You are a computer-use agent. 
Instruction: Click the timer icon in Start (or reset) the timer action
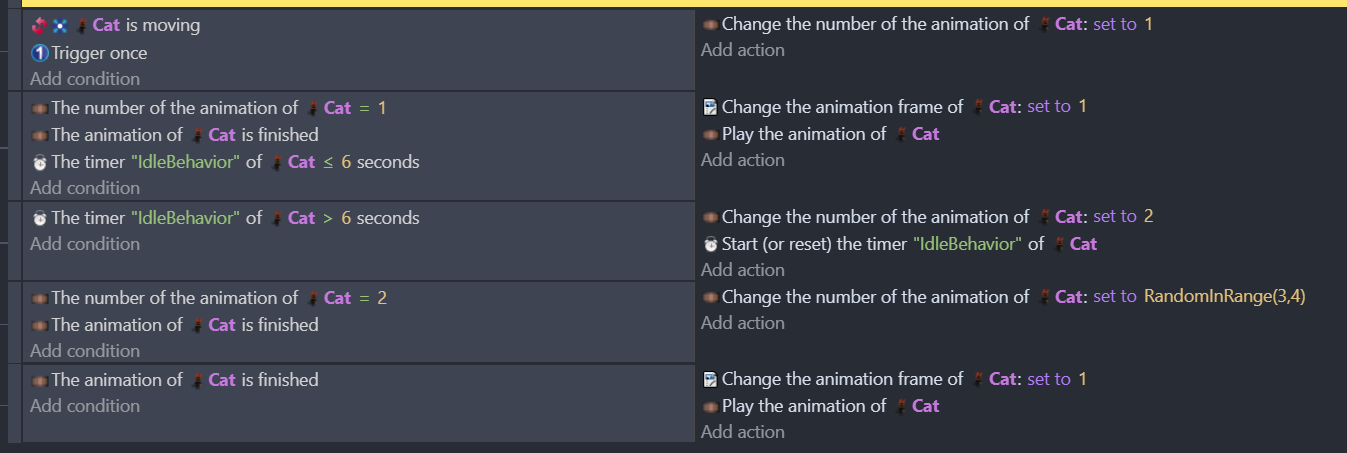click(x=710, y=244)
